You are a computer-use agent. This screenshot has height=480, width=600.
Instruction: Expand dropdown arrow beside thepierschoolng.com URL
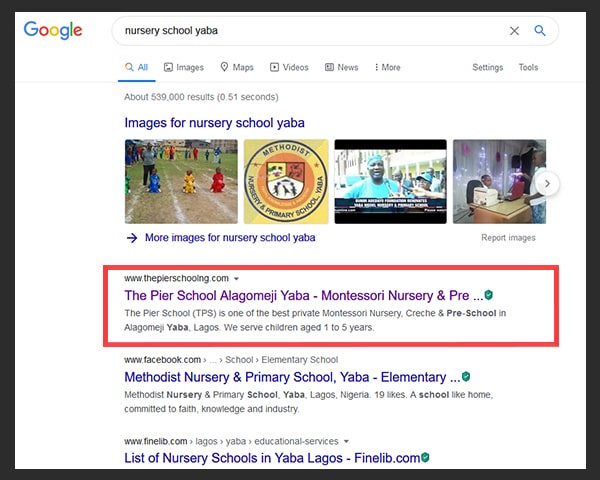click(x=236, y=279)
